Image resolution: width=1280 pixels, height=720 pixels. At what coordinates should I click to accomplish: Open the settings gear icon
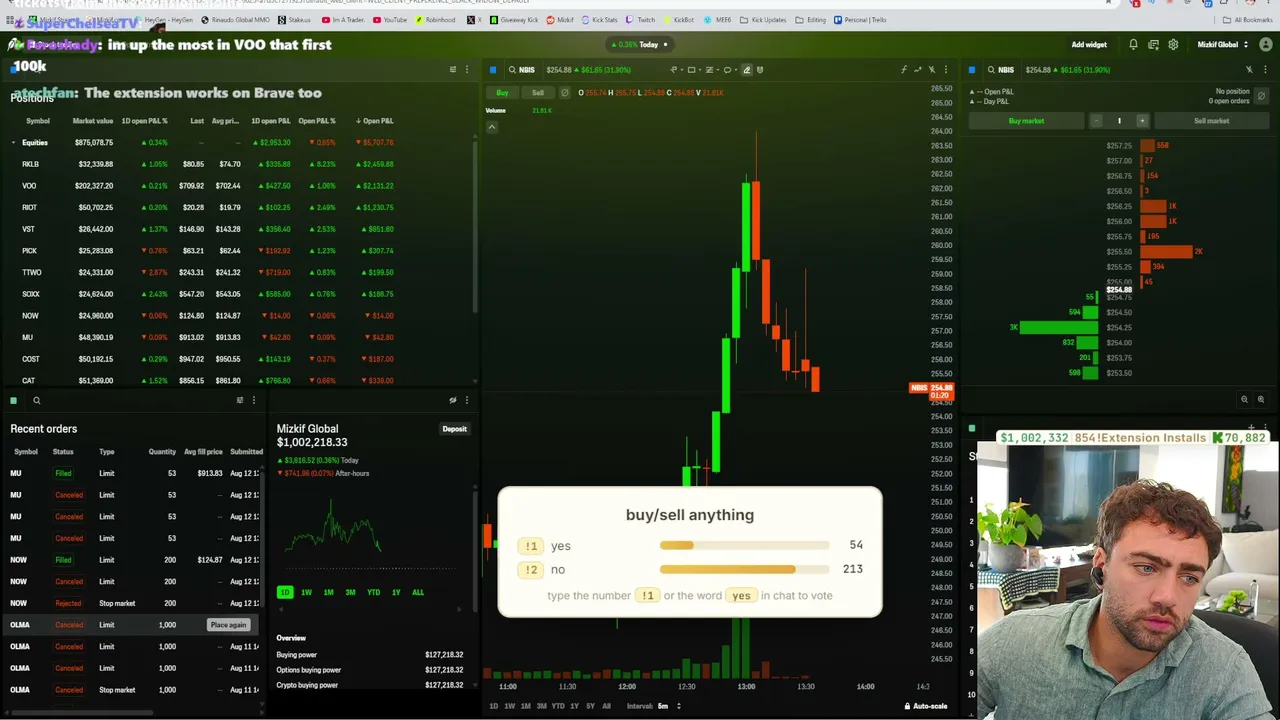click(x=1173, y=45)
